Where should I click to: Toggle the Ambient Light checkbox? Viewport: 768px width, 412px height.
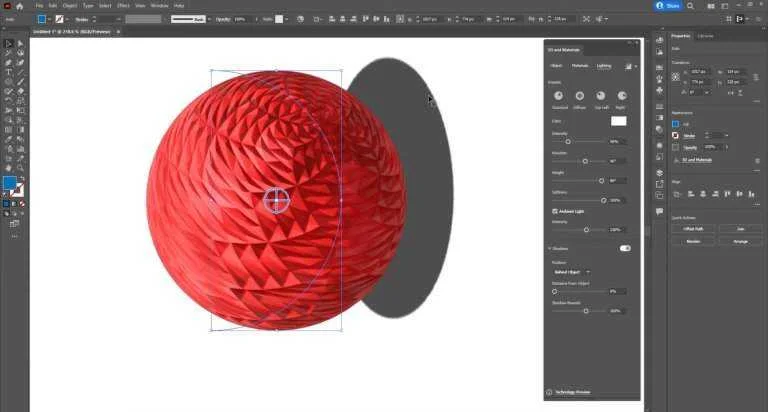point(554,211)
